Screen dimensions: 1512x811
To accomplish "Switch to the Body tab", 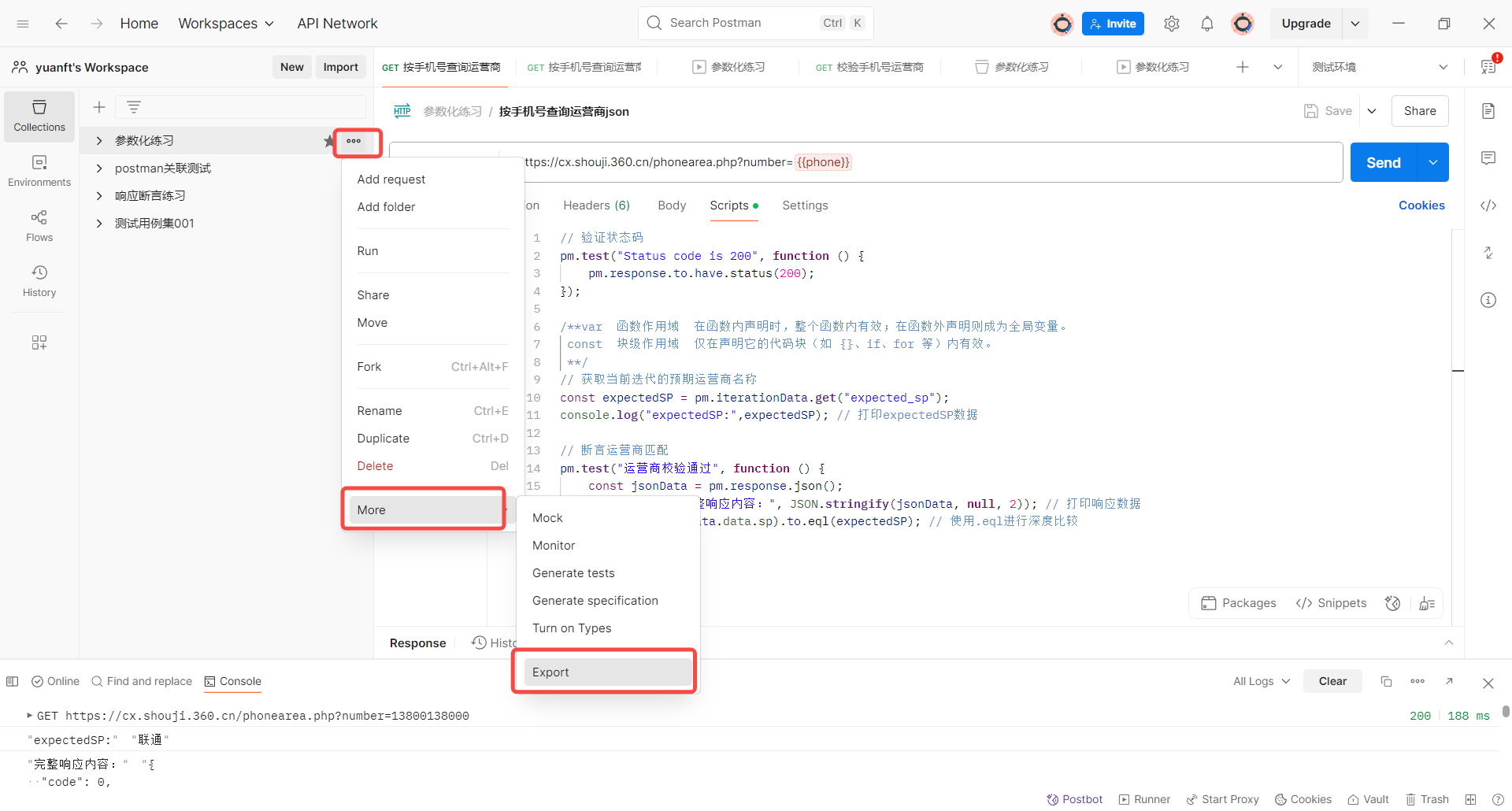I will point(672,206).
